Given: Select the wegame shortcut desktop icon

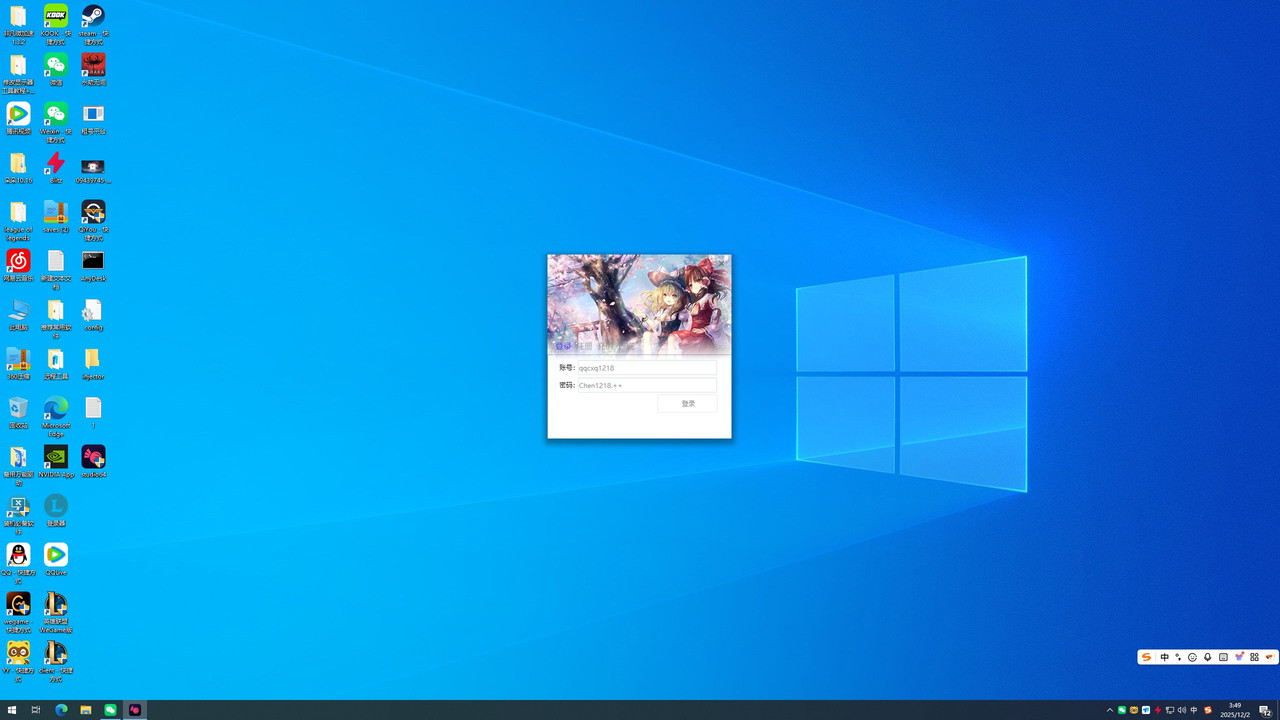Looking at the screenshot, I should (18, 613).
